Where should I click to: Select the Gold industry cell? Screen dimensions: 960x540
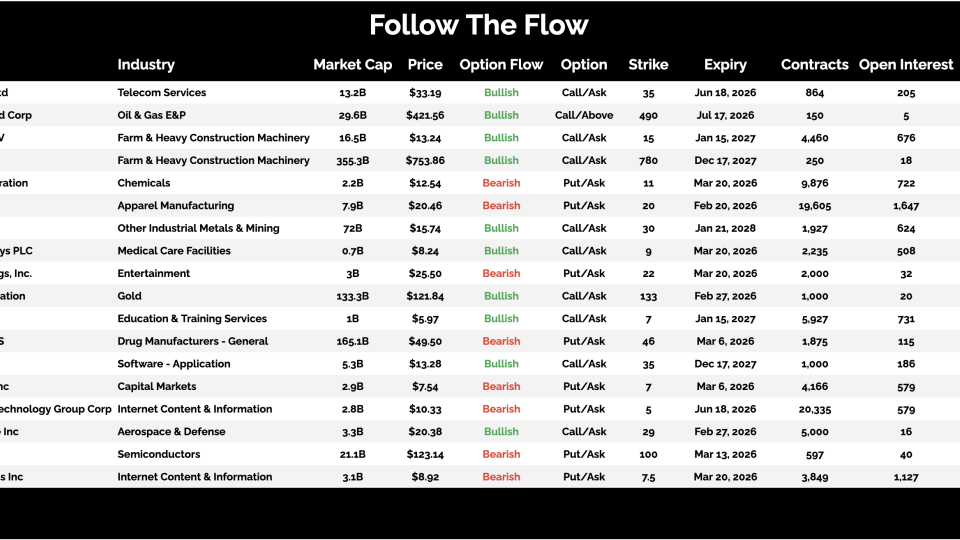(130, 296)
